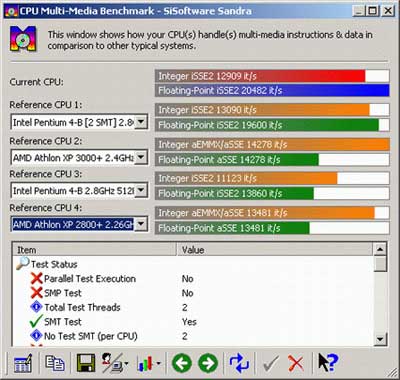Click the user and computer icon

click(x=115, y=363)
